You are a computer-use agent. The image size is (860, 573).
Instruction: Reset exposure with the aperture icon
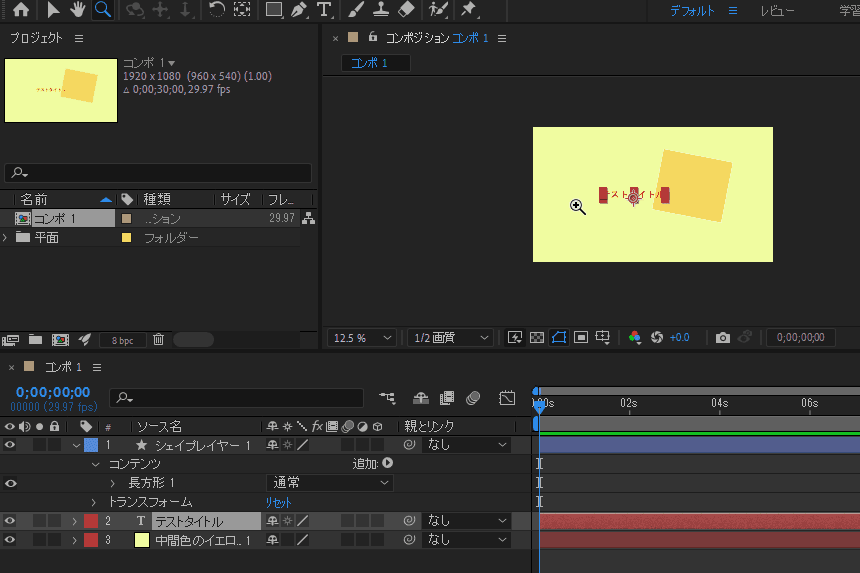[x=657, y=337]
